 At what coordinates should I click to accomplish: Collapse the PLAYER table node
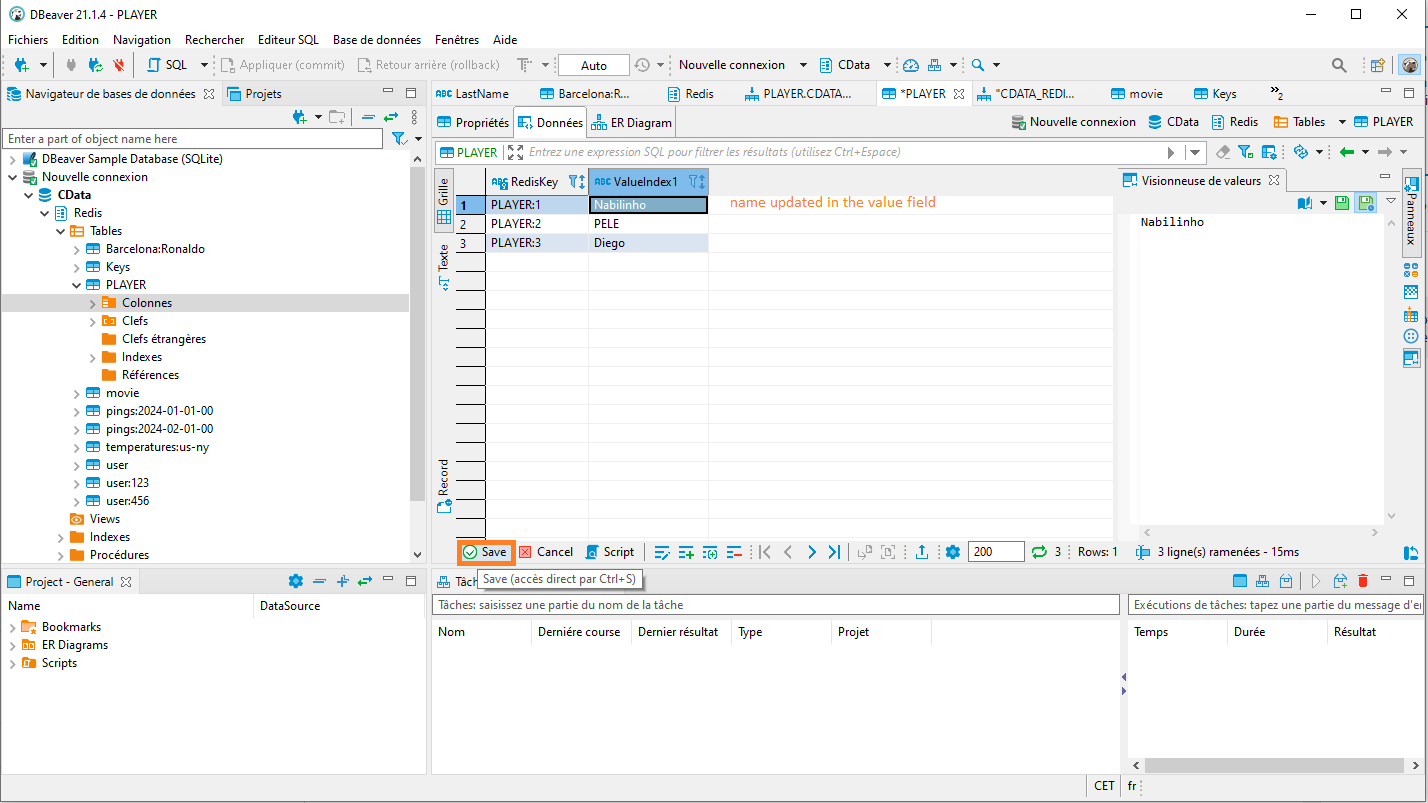pos(77,285)
